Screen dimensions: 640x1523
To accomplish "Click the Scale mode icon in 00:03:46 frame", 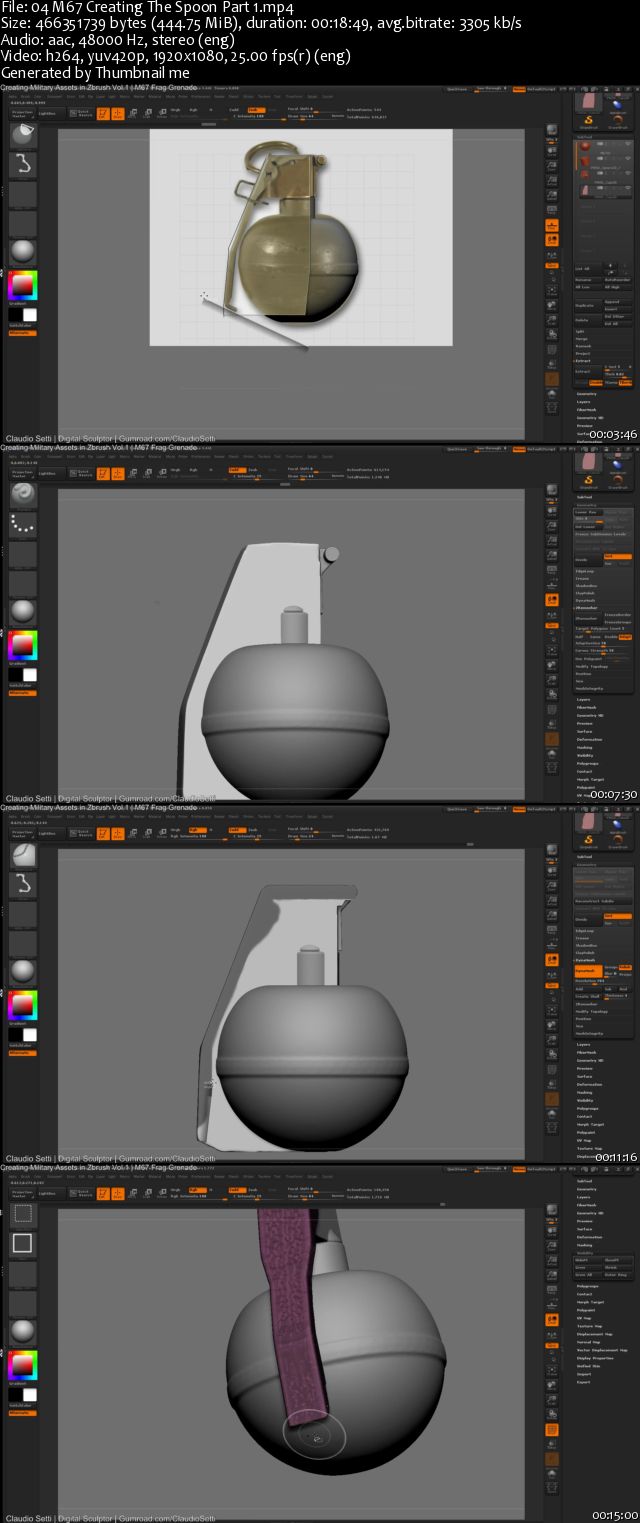I will coord(148,114).
